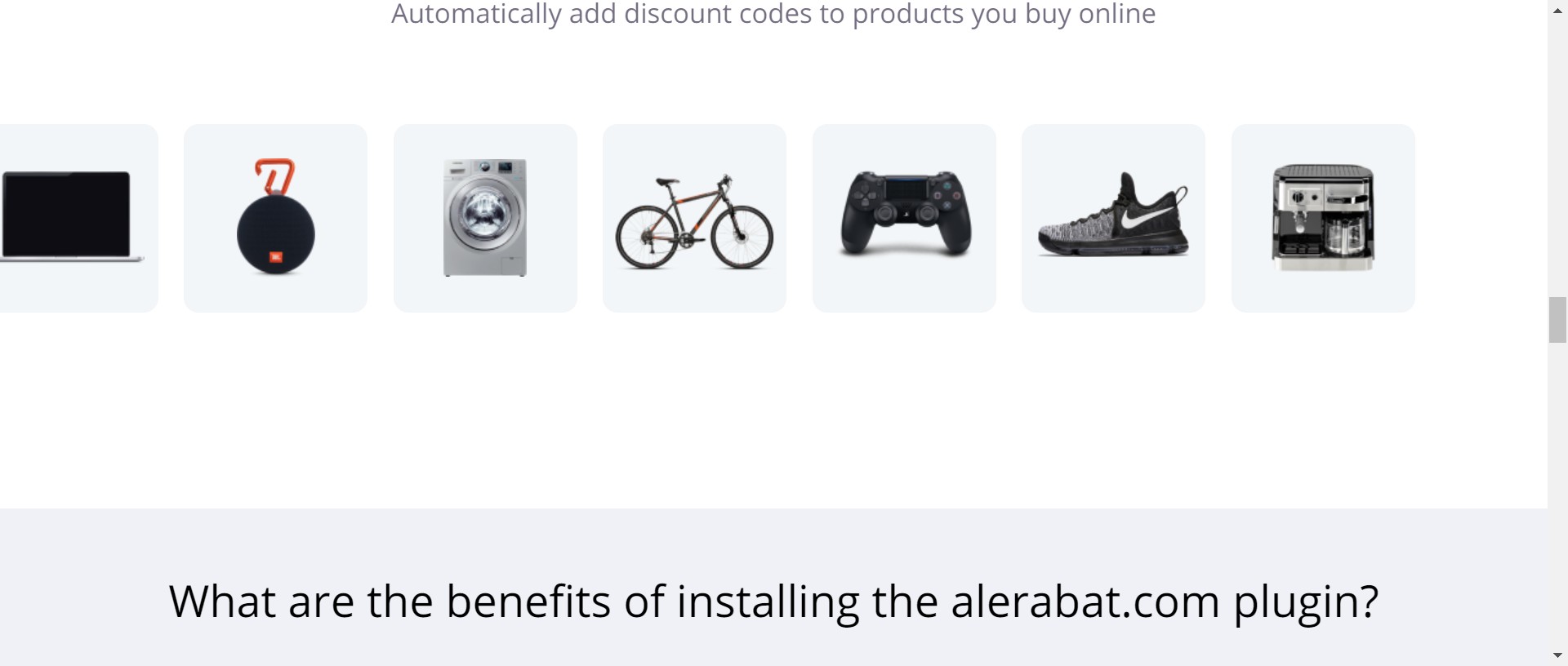
Task: Click the 'benefits of installing the alerabat.com plugin' heading
Action: pyautogui.click(x=773, y=602)
